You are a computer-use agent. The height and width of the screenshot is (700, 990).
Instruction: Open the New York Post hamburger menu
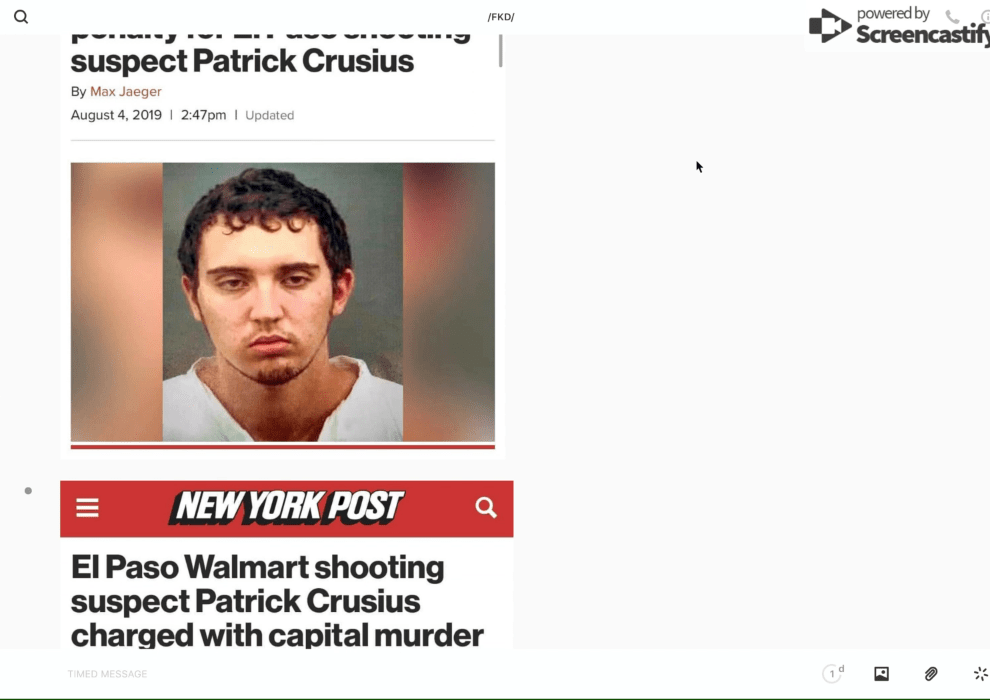(x=87, y=507)
